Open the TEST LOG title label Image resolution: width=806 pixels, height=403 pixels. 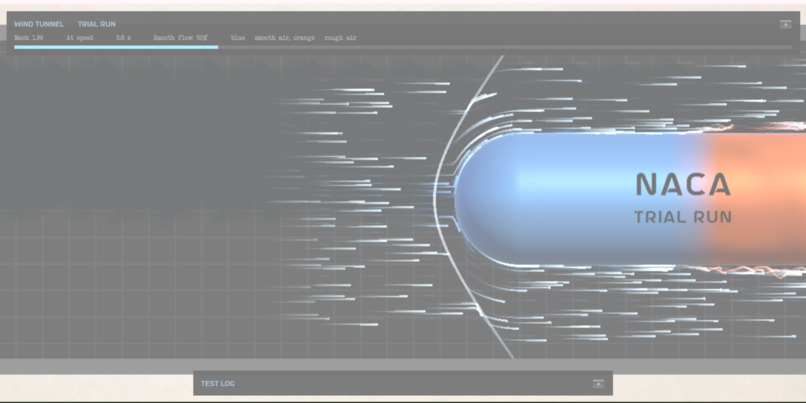[218, 383]
